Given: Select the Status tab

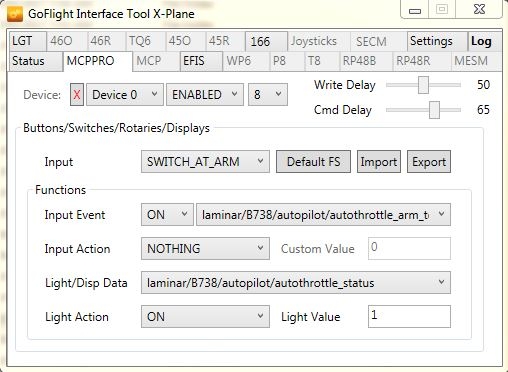Looking at the screenshot, I should click(36, 61).
